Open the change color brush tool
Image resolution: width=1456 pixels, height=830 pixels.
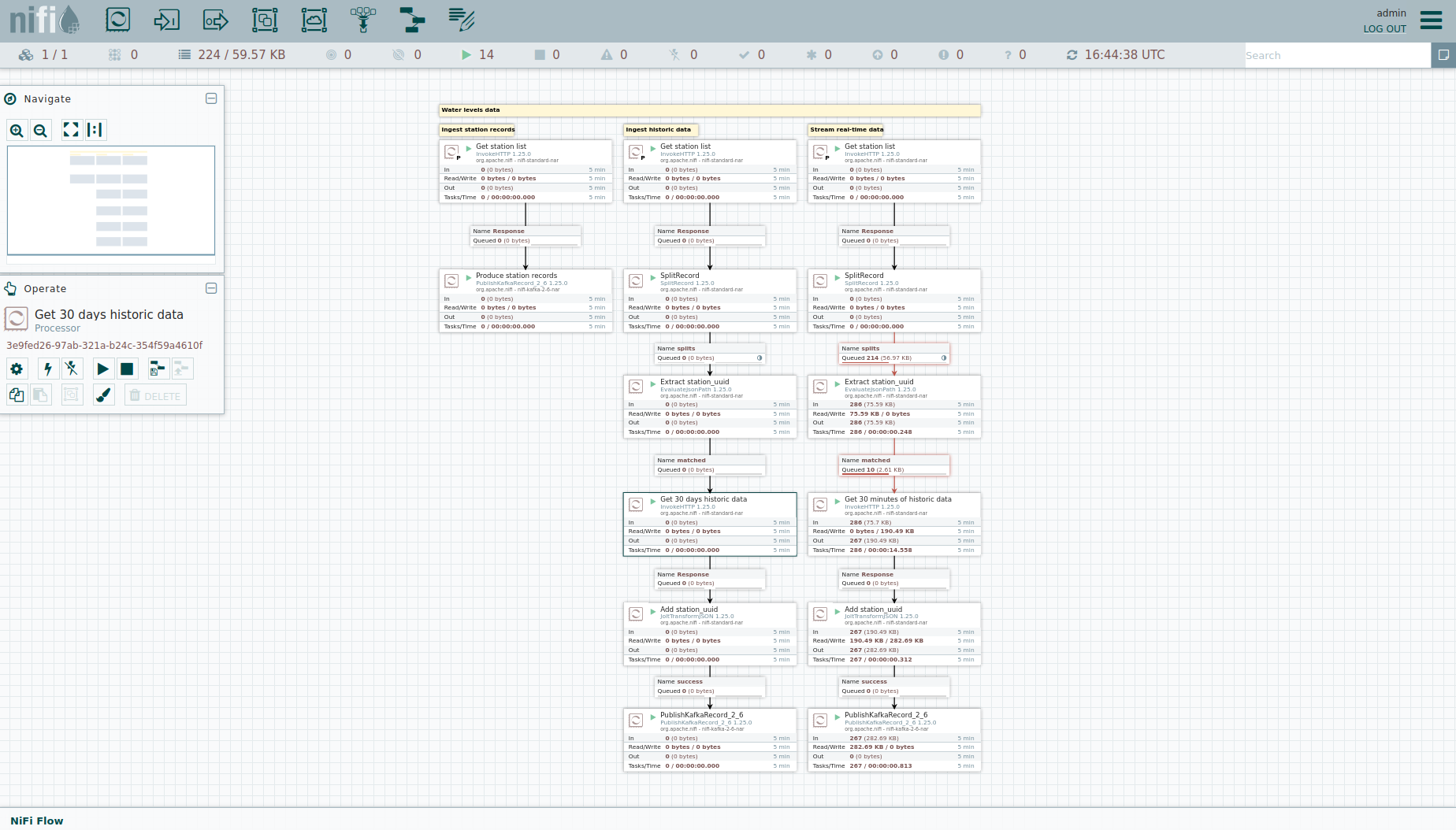(103, 395)
